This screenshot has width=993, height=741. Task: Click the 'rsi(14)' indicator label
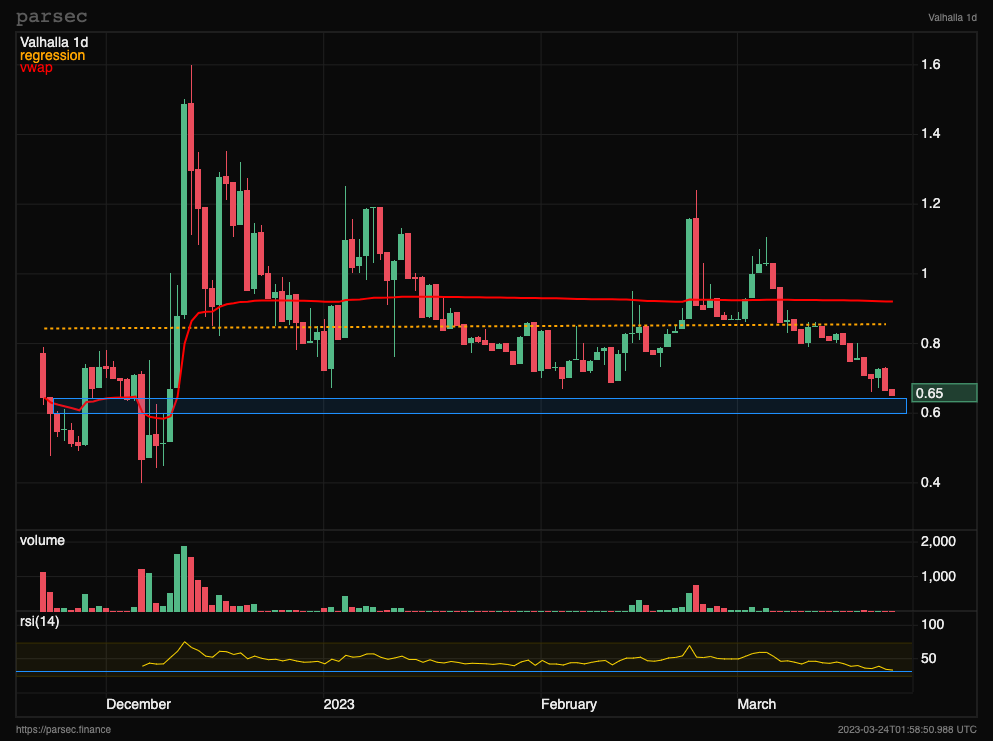tap(39, 621)
